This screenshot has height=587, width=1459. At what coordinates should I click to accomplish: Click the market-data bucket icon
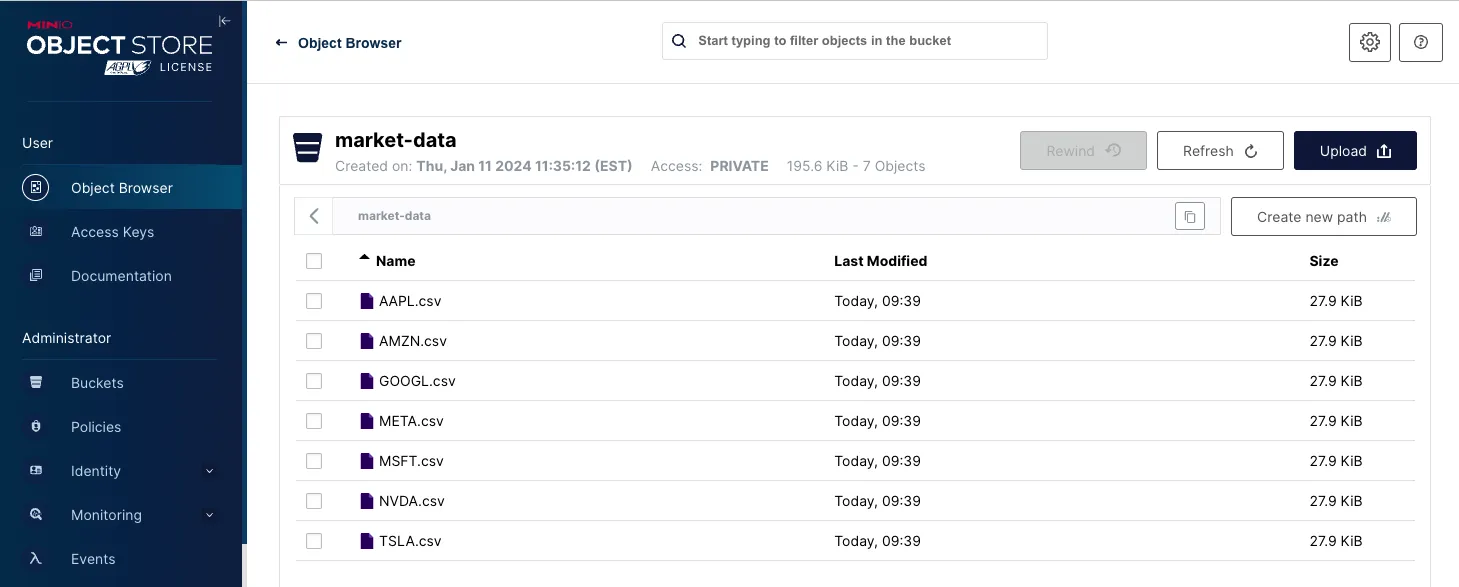click(307, 148)
